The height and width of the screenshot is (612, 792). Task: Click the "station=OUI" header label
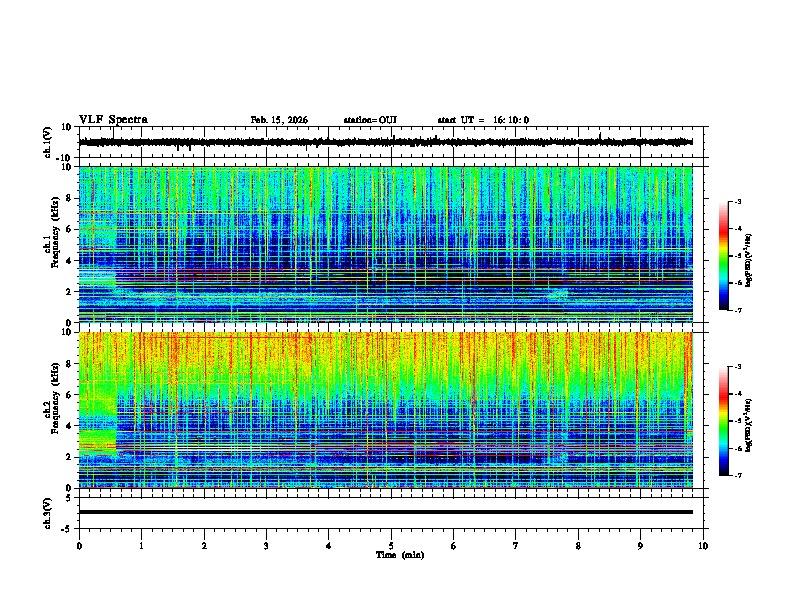(370, 120)
